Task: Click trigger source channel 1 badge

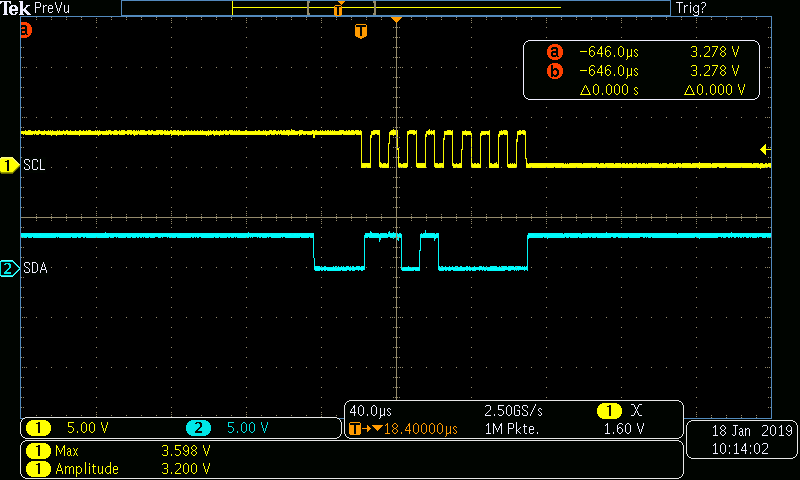Action: (x=609, y=411)
